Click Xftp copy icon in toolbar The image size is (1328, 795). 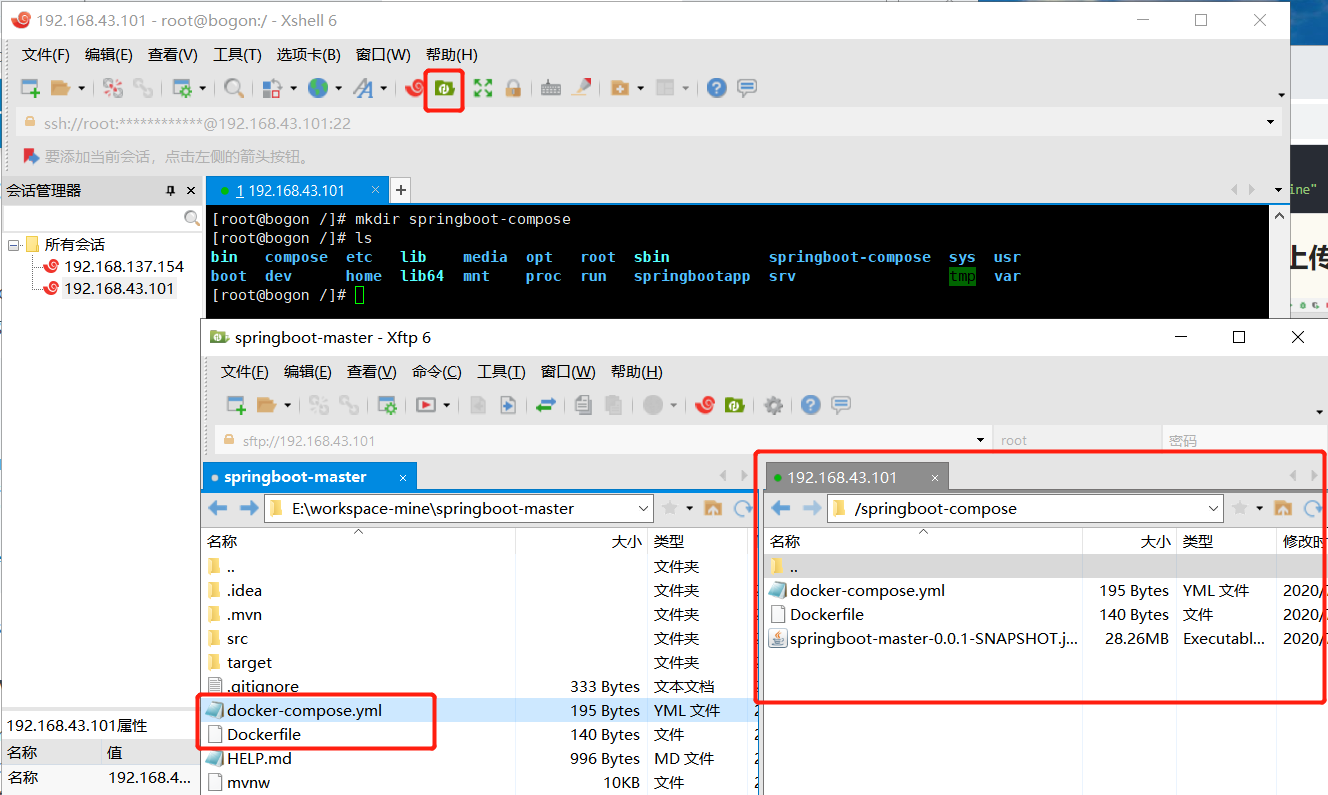584,405
